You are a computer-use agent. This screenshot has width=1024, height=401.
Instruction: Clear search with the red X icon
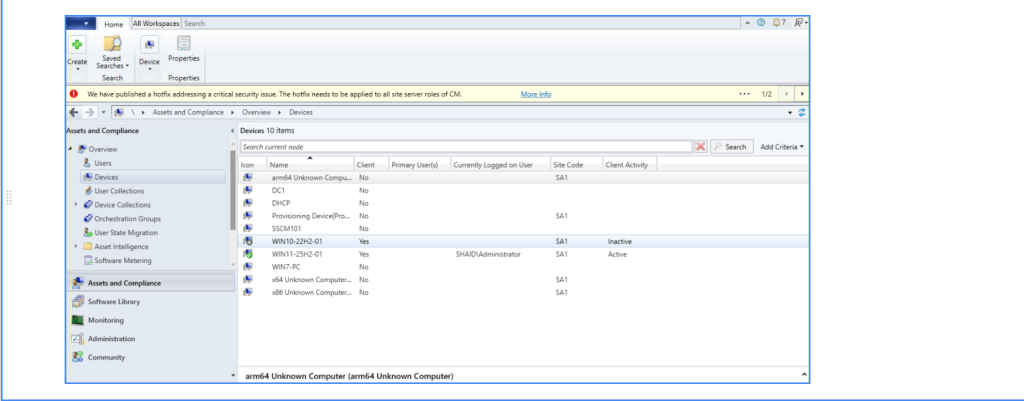point(701,146)
